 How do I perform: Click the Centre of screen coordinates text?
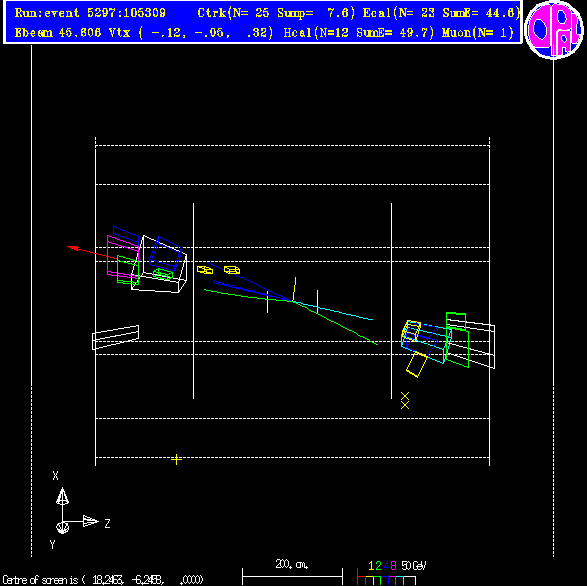point(103,580)
